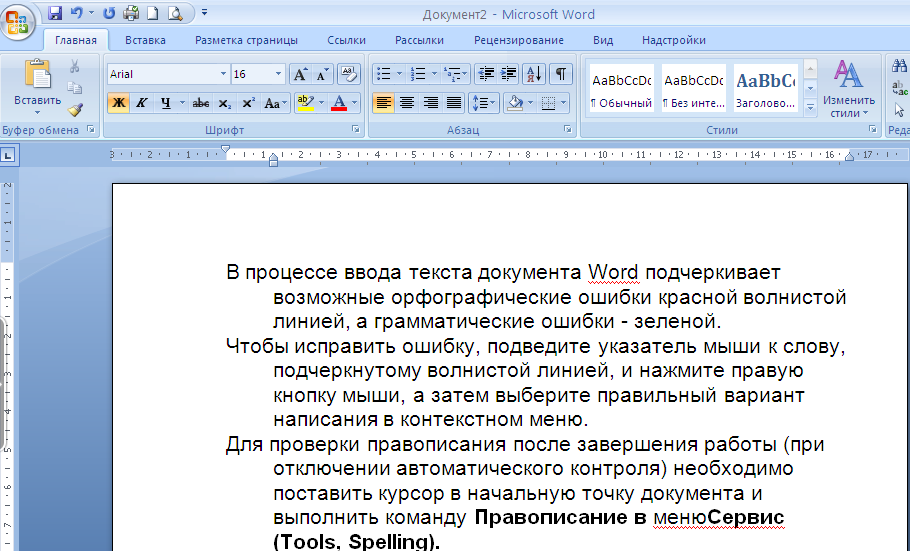Viewport: 910px width, 551px height.
Task: Undo the last action
Action: [x=76, y=13]
